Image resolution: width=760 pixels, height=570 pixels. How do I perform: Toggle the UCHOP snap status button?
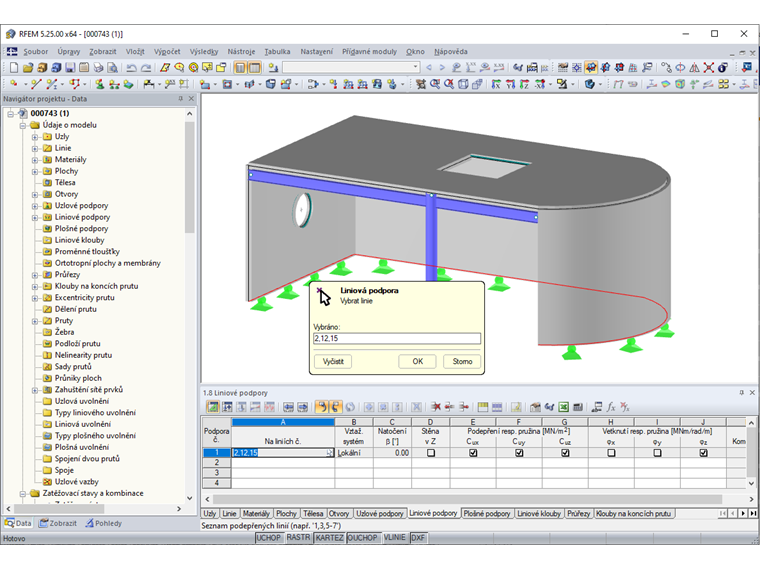click(x=269, y=538)
